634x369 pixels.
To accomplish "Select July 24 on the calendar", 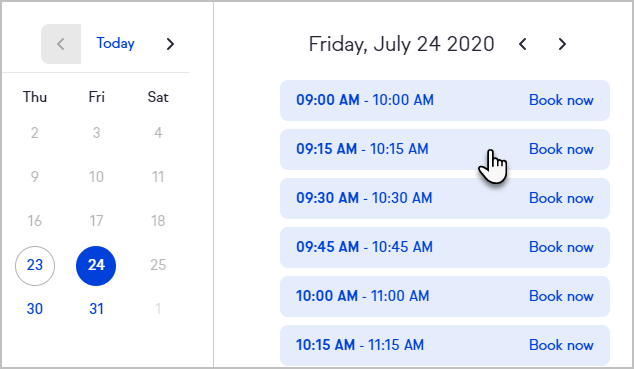I will click(x=96, y=266).
